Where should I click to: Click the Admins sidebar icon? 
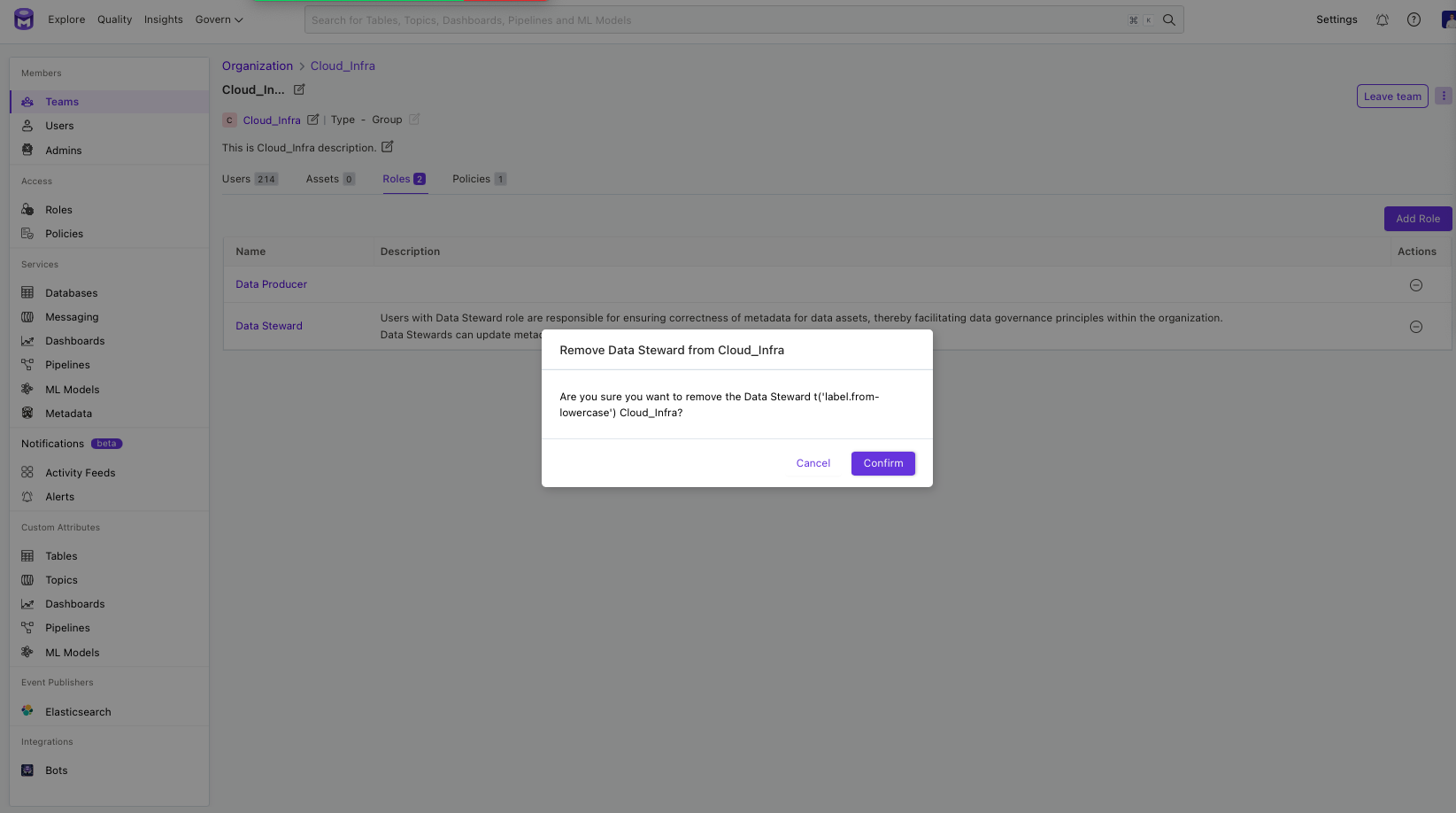tap(27, 151)
